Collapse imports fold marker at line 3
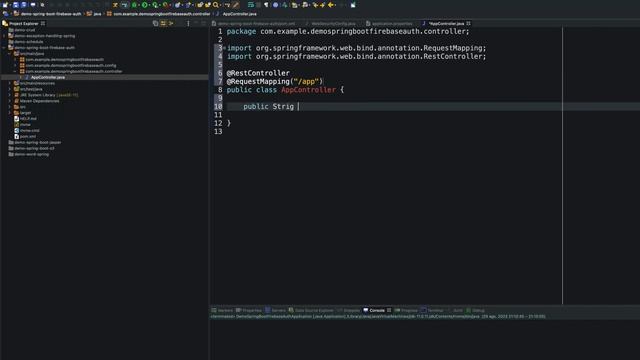640x360 pixels. (x=224, y=48)
